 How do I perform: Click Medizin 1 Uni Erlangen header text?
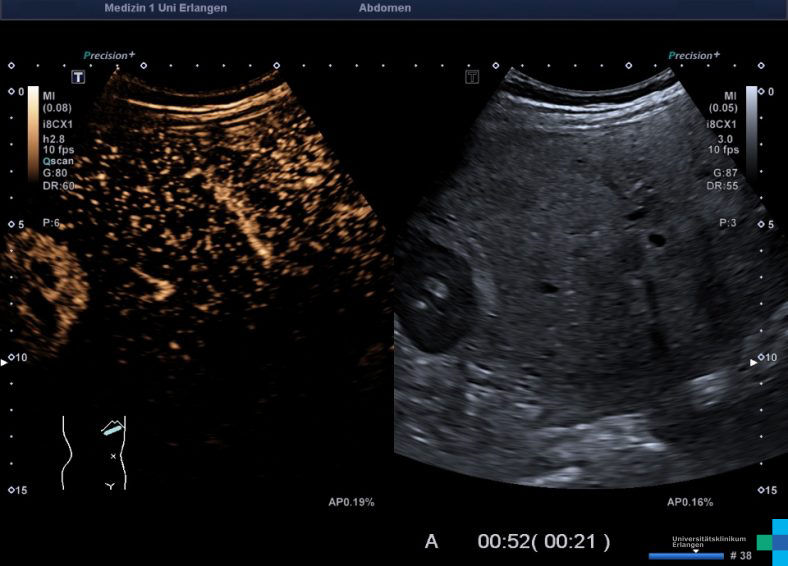[x=165, y=8]
